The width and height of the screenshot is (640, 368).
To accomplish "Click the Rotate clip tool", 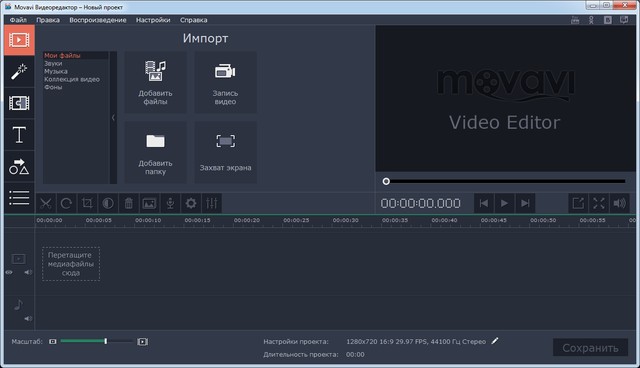I will pyautogui.click(x=66, y=203).
